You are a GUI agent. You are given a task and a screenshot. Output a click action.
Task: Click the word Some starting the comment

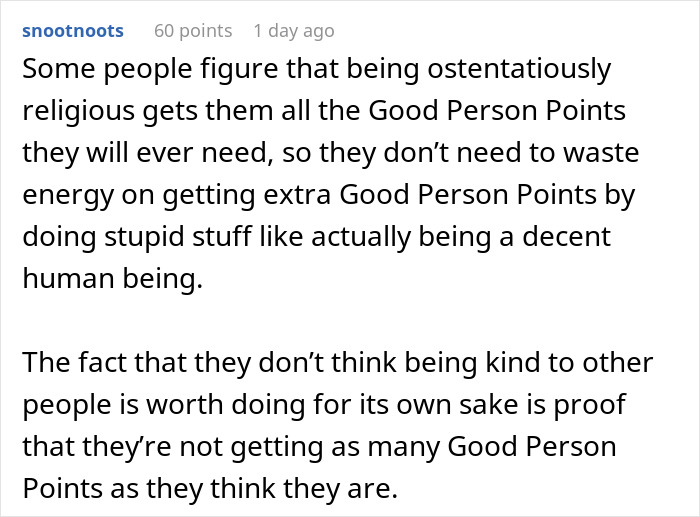point(52,70)
